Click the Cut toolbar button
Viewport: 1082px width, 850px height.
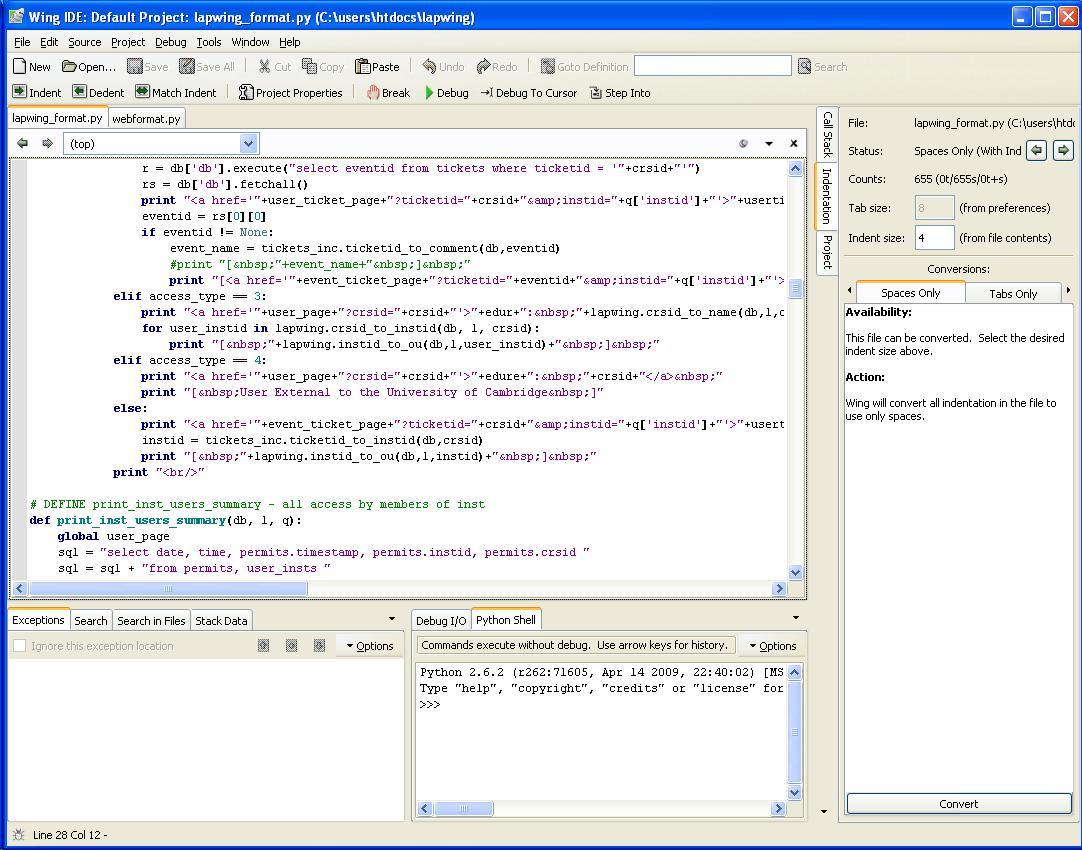(x=275, y=67)
